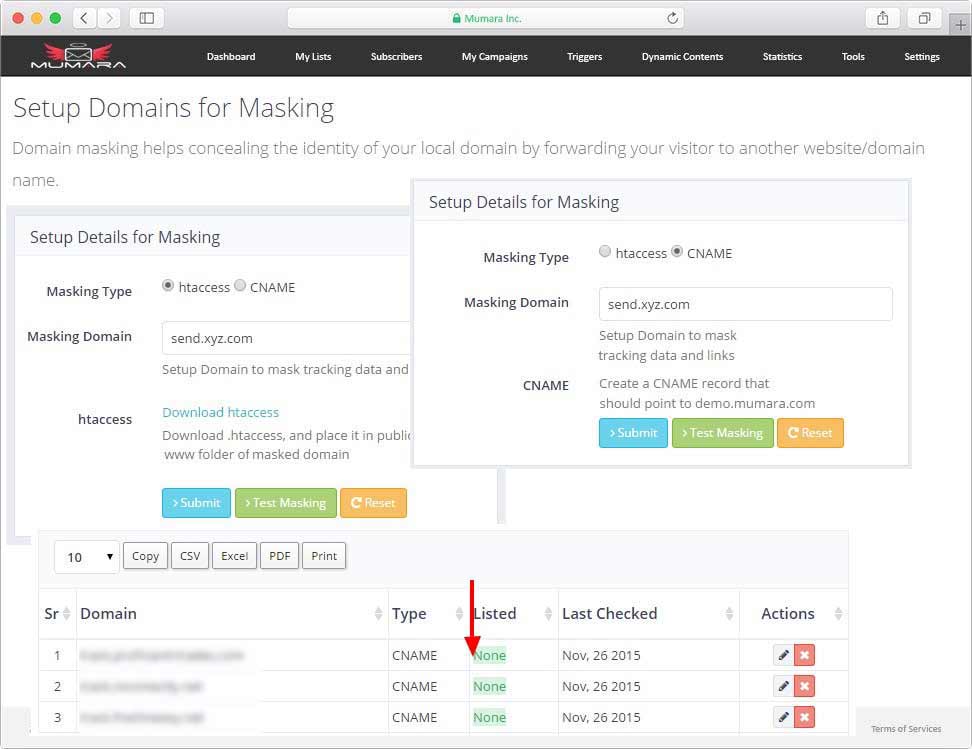Open My Campaigns menu
This screenshot has height=749, width=972.
(494, 57)
